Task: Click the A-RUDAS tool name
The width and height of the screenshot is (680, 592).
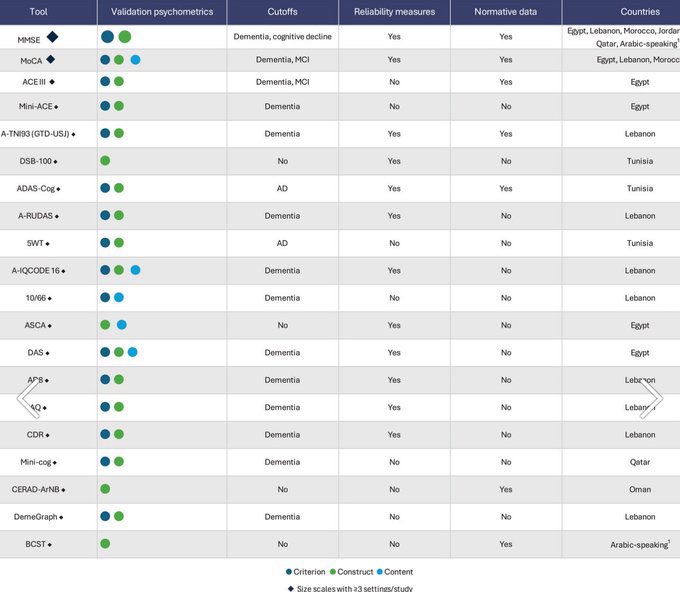Action: (x=35, y=216)
